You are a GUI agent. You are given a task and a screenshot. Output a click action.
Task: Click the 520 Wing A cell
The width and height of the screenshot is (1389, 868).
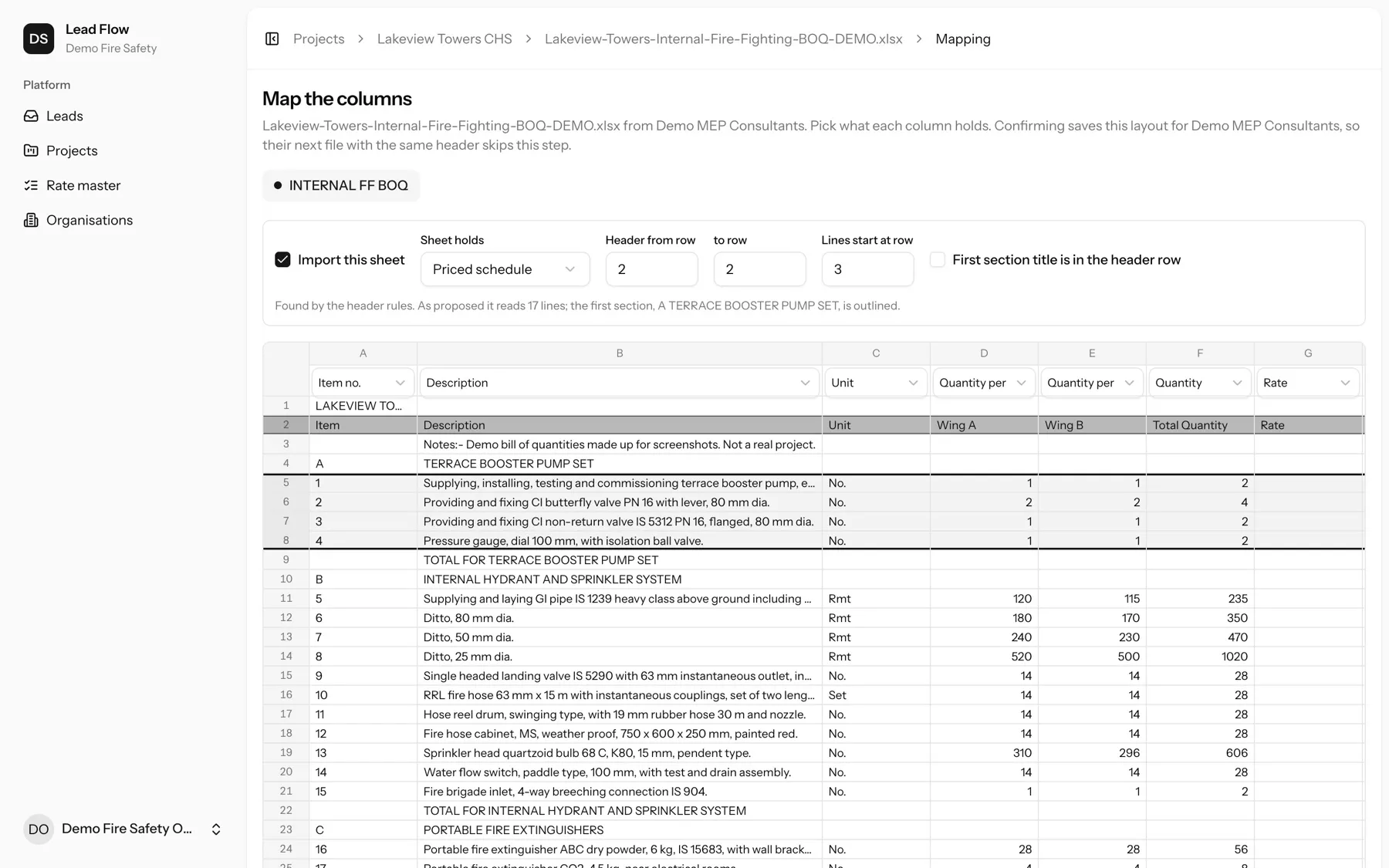click(x=983, y=657)
